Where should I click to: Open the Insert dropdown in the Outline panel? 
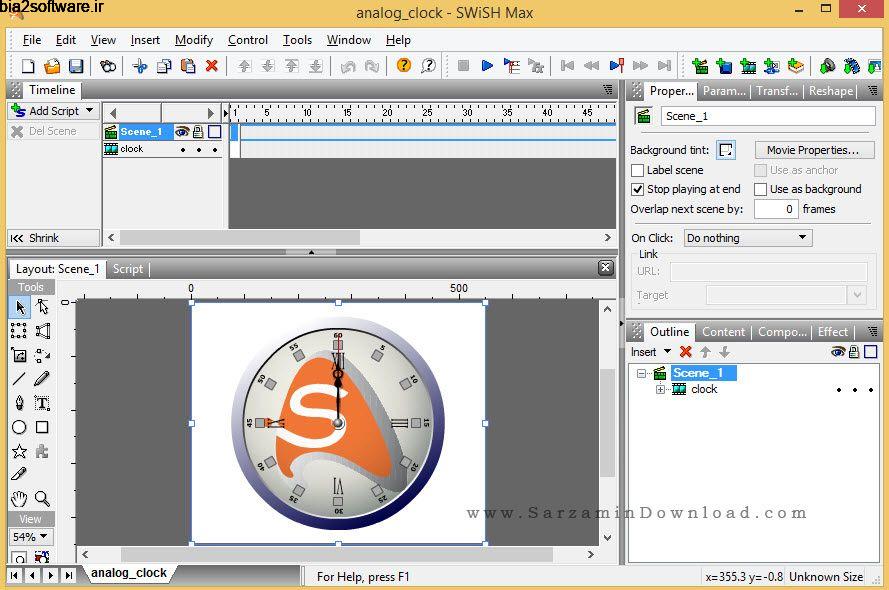[651, 351]
